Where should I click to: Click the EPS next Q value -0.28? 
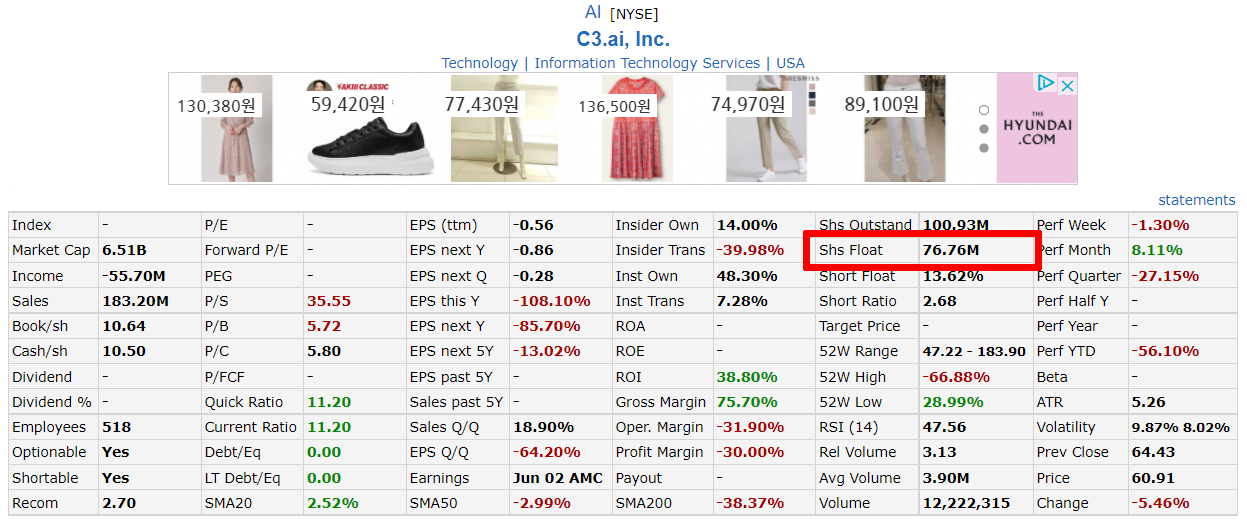[x=533, y=276]
